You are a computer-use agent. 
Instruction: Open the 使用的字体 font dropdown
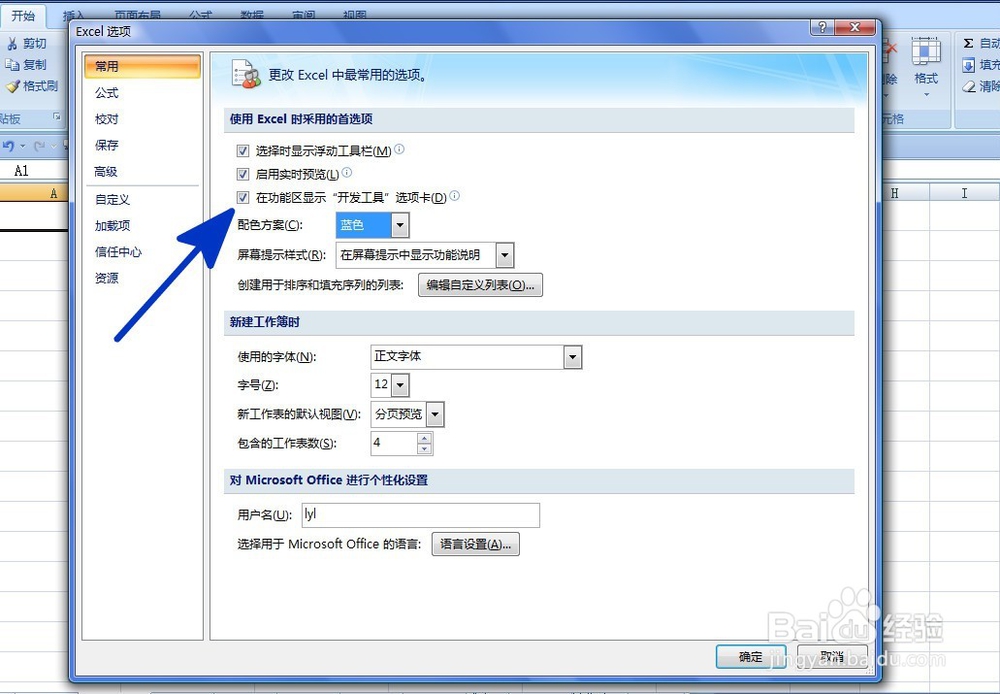[x=572, y=357]
